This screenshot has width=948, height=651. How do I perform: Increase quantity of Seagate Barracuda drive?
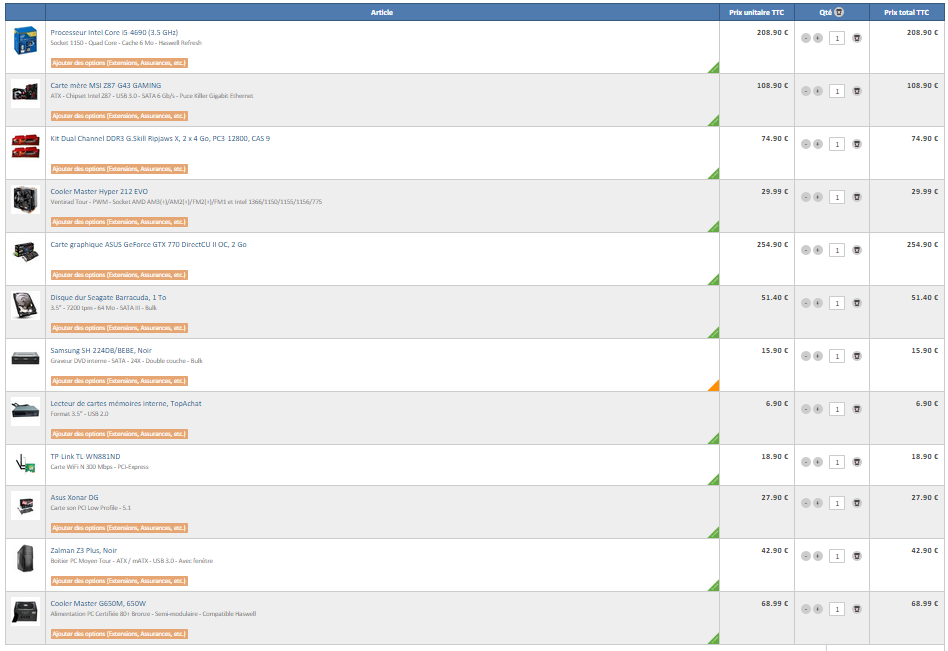point(817,303)
